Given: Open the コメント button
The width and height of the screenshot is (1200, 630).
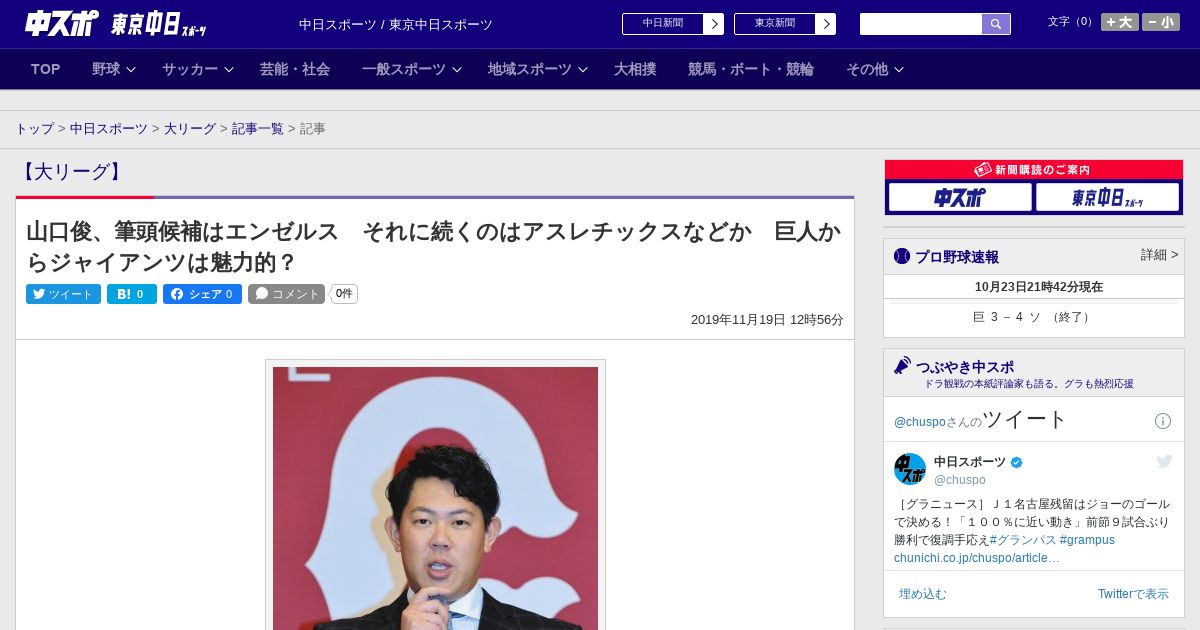Looking at the screenshot, I should (x=287, y=294).
